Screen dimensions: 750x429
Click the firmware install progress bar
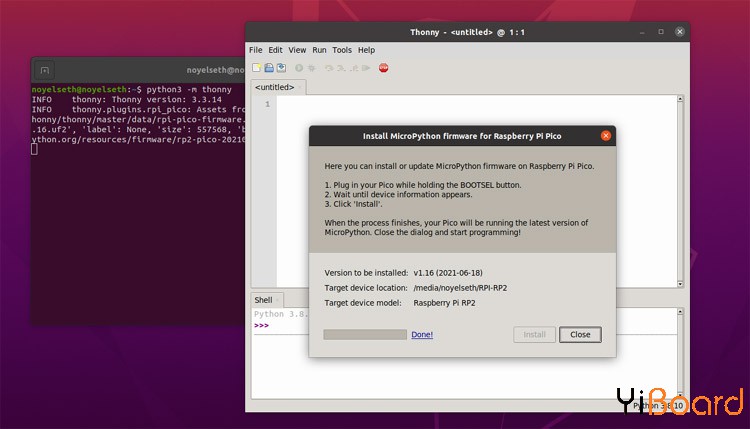coord(364,335)
